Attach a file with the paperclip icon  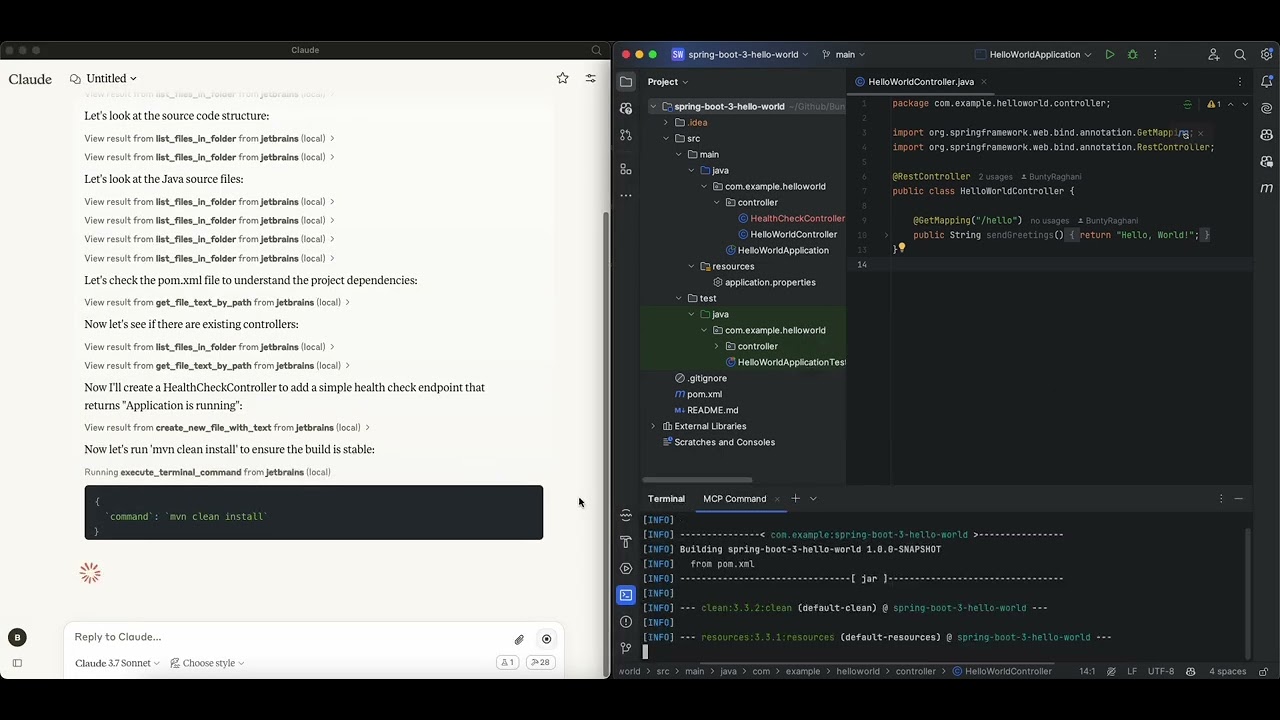pyautogui.click(x=519, y=639)
